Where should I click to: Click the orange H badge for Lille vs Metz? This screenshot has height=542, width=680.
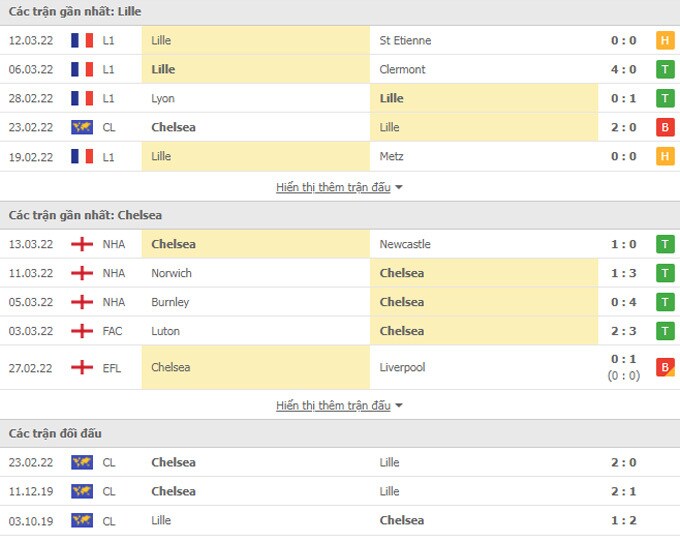pos(664,157)
